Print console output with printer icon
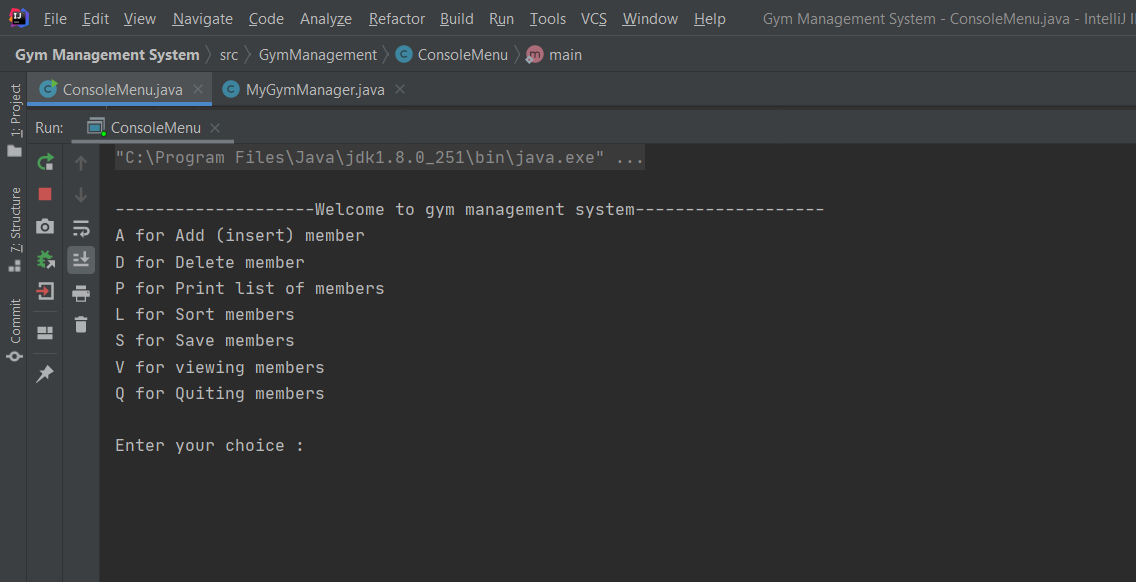The width and height of the screenshot is (1136, 582). [81, 293]
